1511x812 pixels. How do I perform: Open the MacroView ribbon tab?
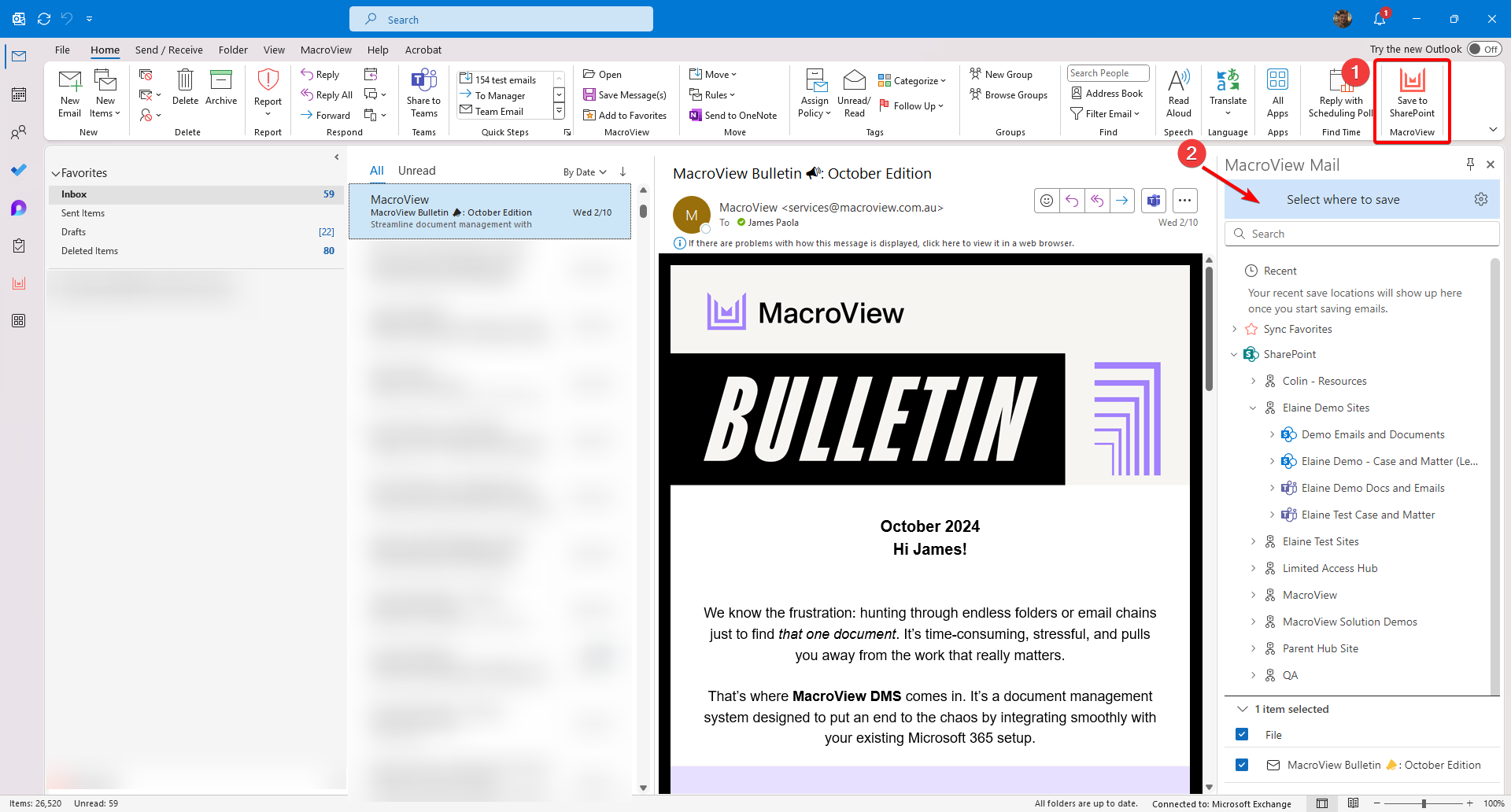326,50
